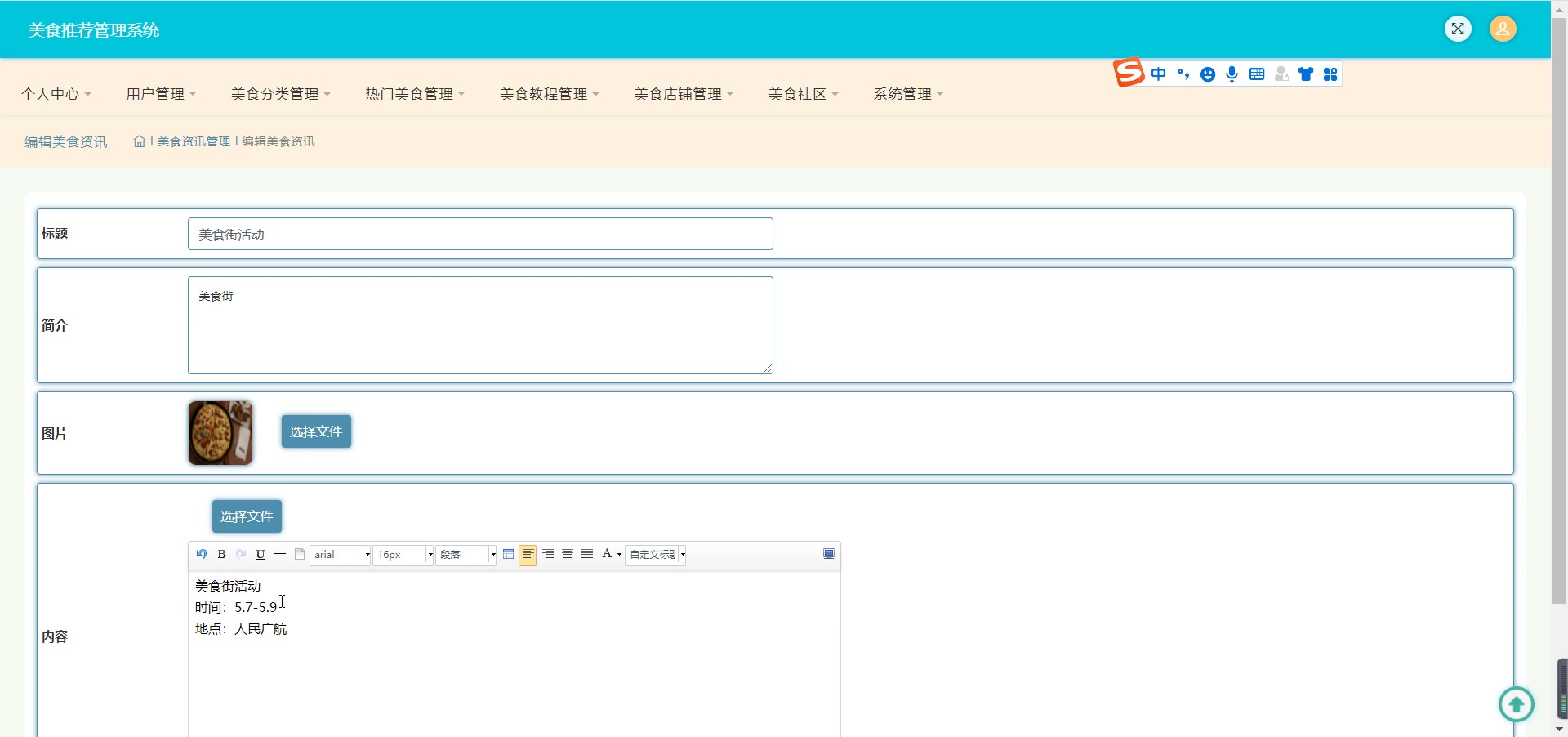Expand the 个人中心 menu

pyautogui.click(x=56, y=94)
